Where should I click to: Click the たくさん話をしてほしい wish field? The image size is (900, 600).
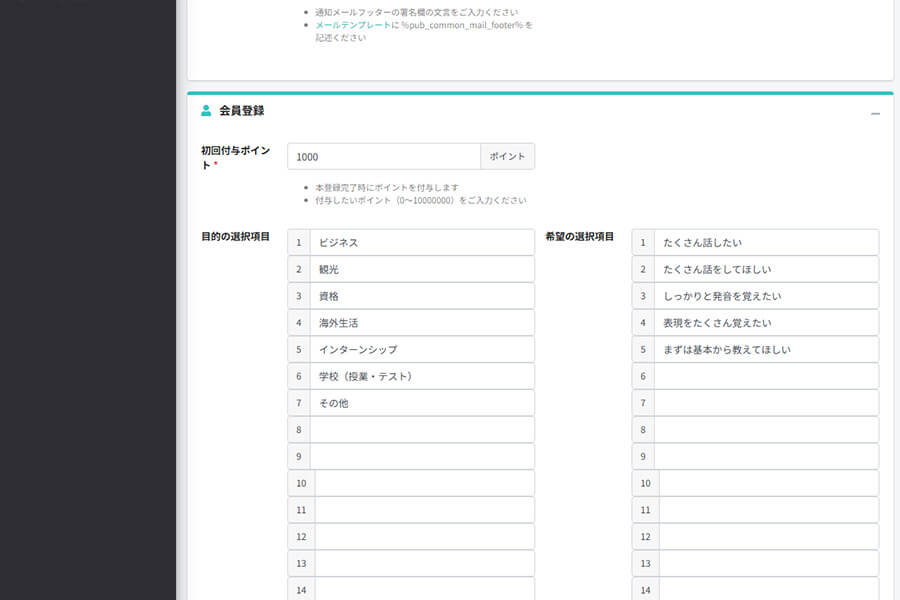[765, 269]
